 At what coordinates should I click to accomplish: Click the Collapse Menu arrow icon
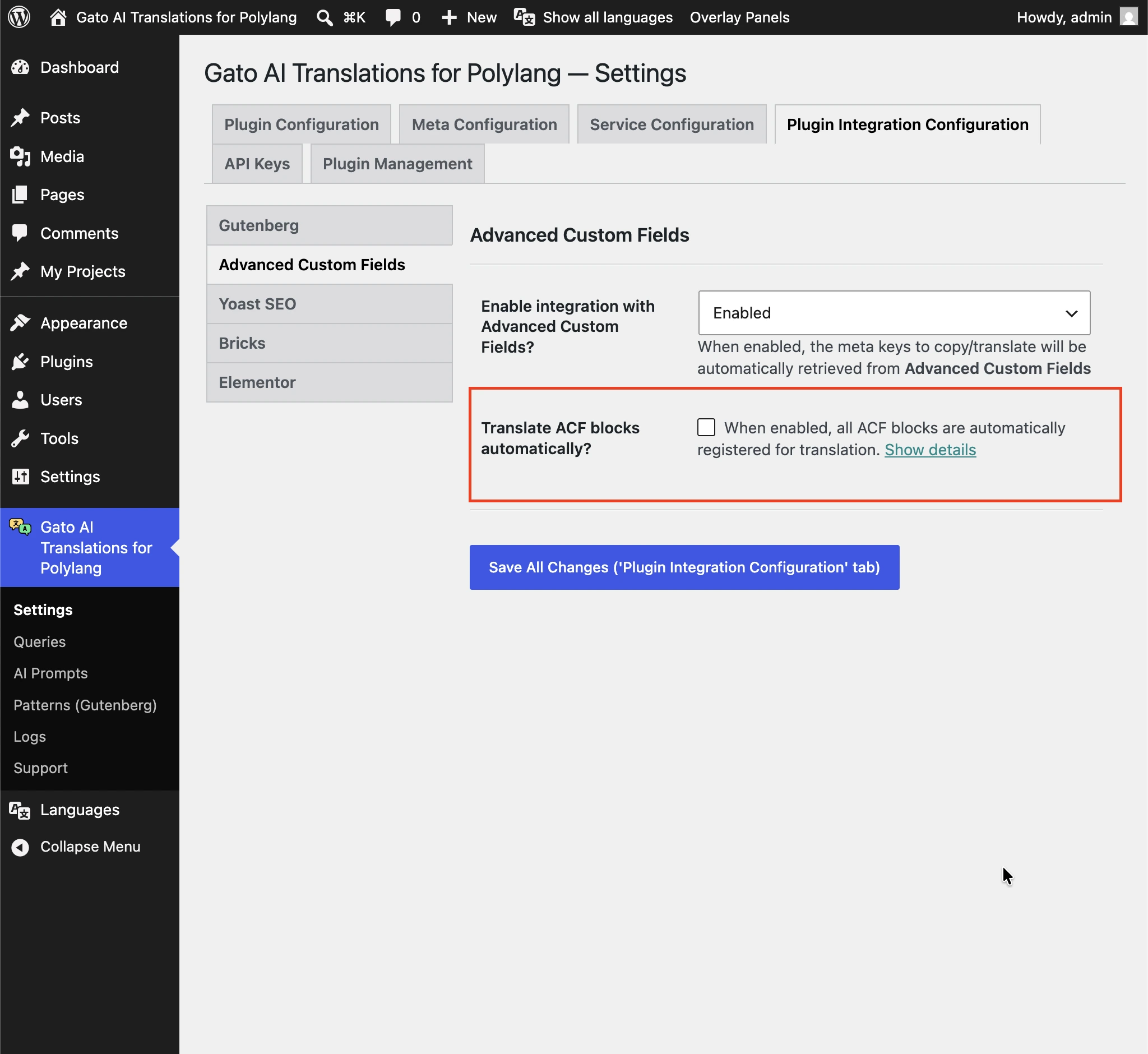coord(21,847)
